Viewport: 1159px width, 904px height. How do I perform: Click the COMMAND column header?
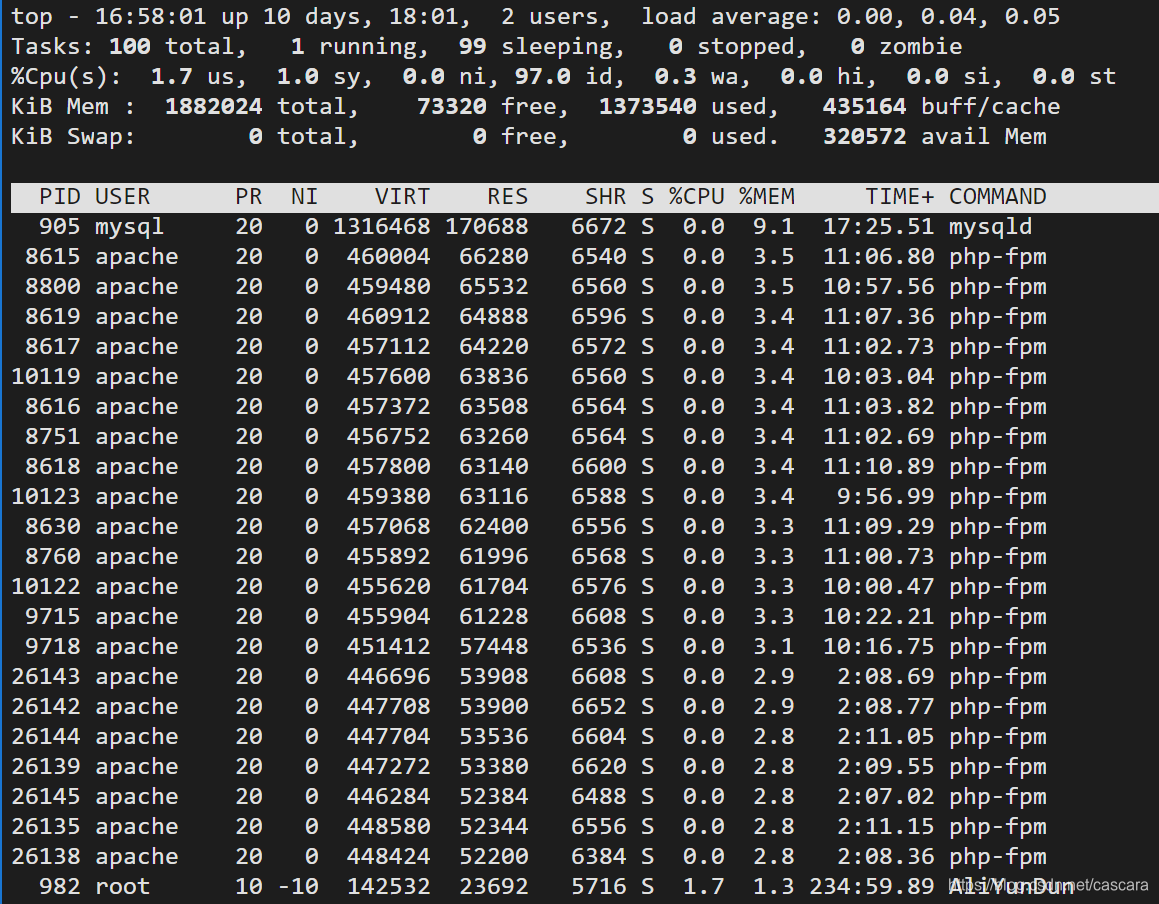point(997,197)
